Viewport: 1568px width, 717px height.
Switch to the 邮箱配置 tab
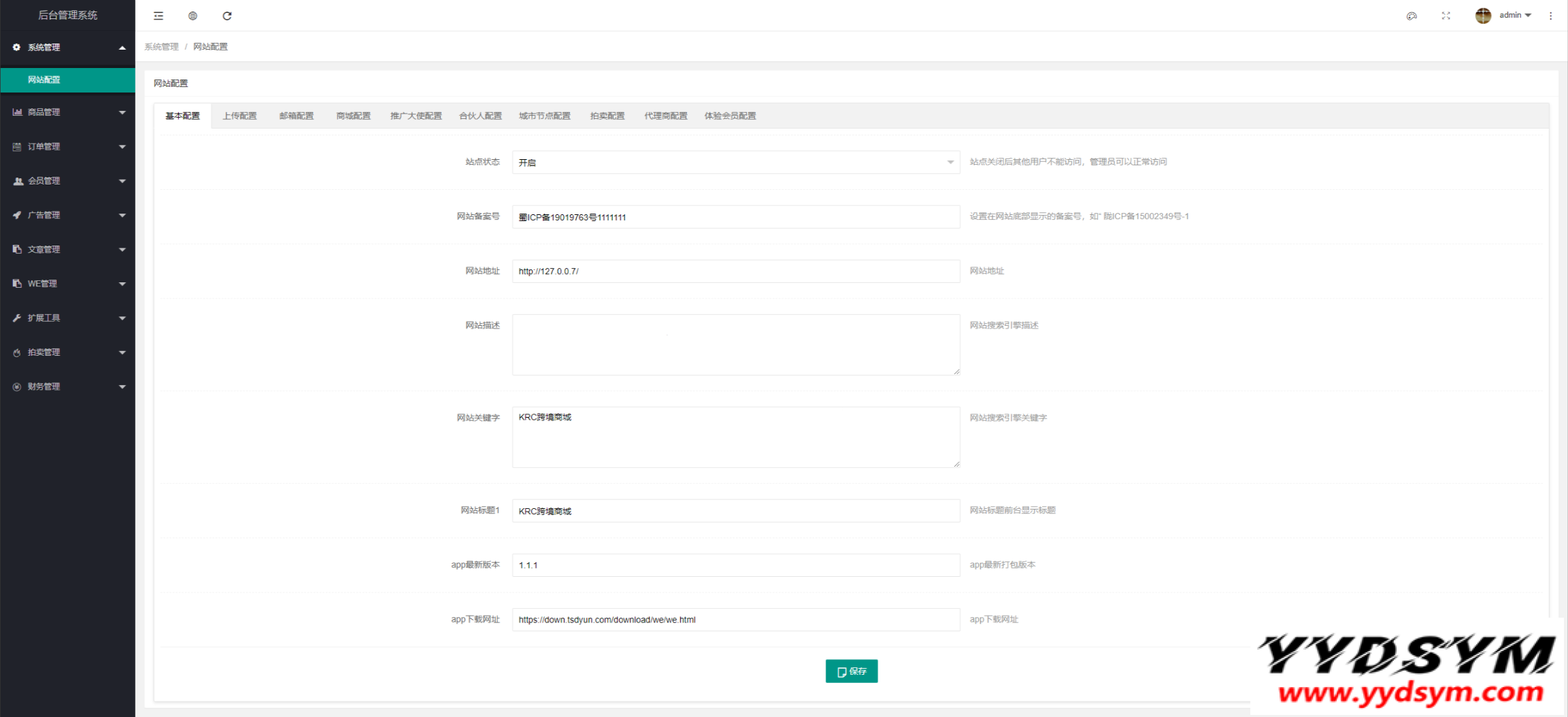(x=297, y=116)
